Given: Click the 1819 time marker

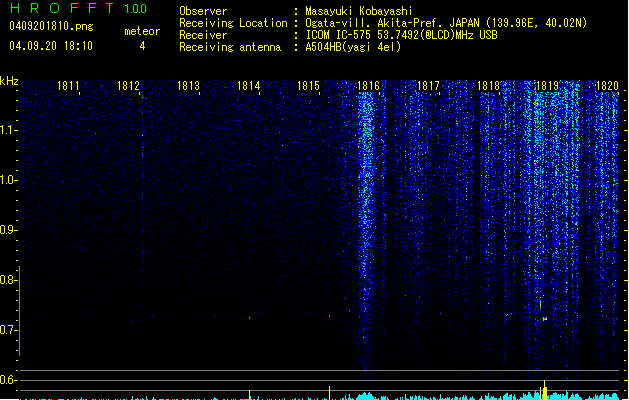Looking at the screenshot, I should coord(548,86).
